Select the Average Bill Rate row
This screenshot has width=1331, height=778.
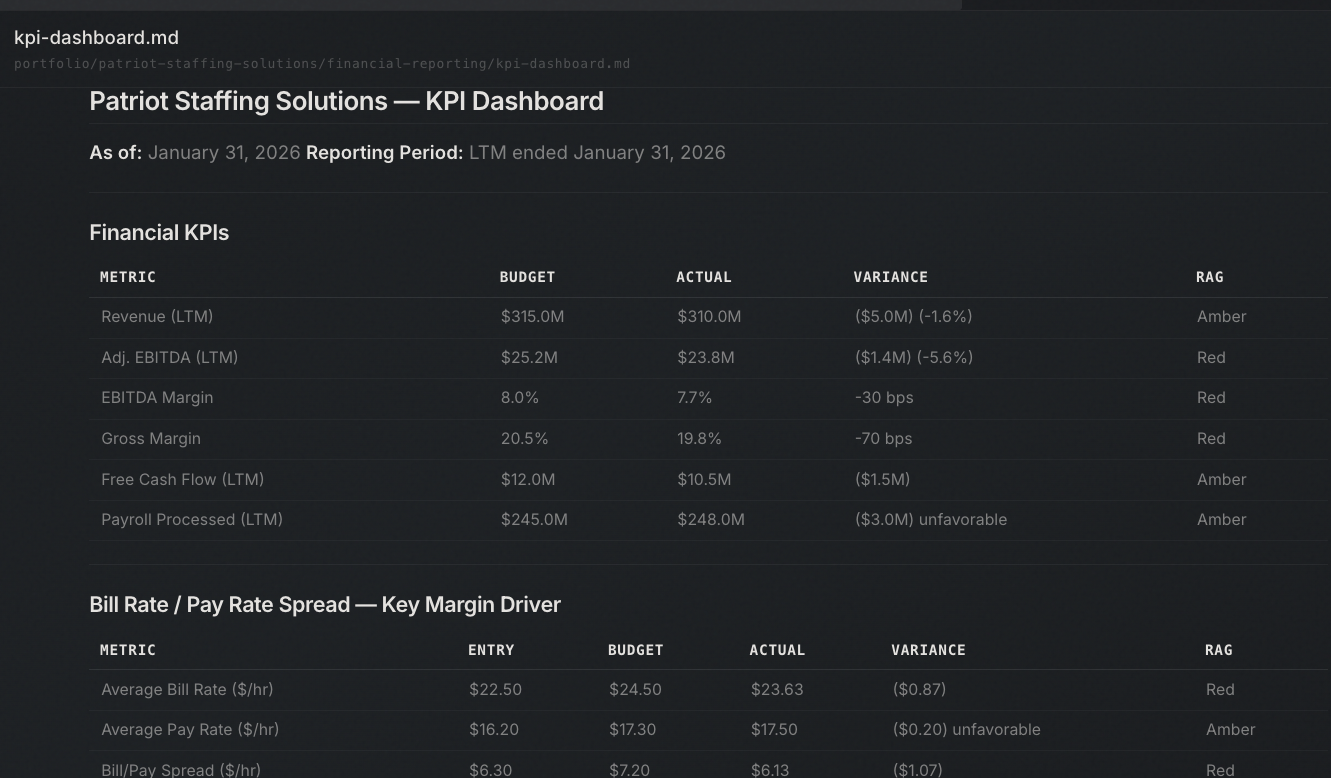pos(187,689)
